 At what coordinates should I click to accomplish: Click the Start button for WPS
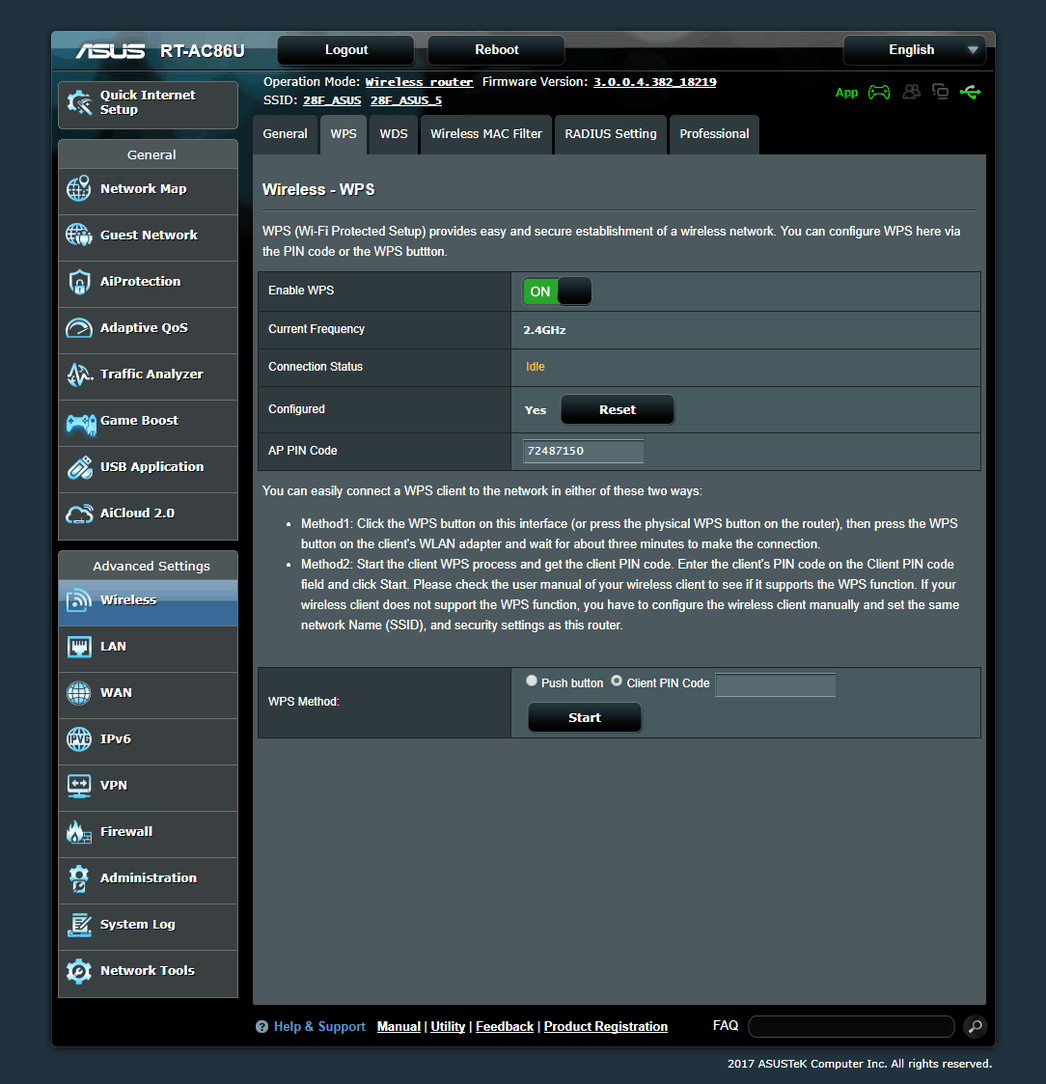coord(584,718)
